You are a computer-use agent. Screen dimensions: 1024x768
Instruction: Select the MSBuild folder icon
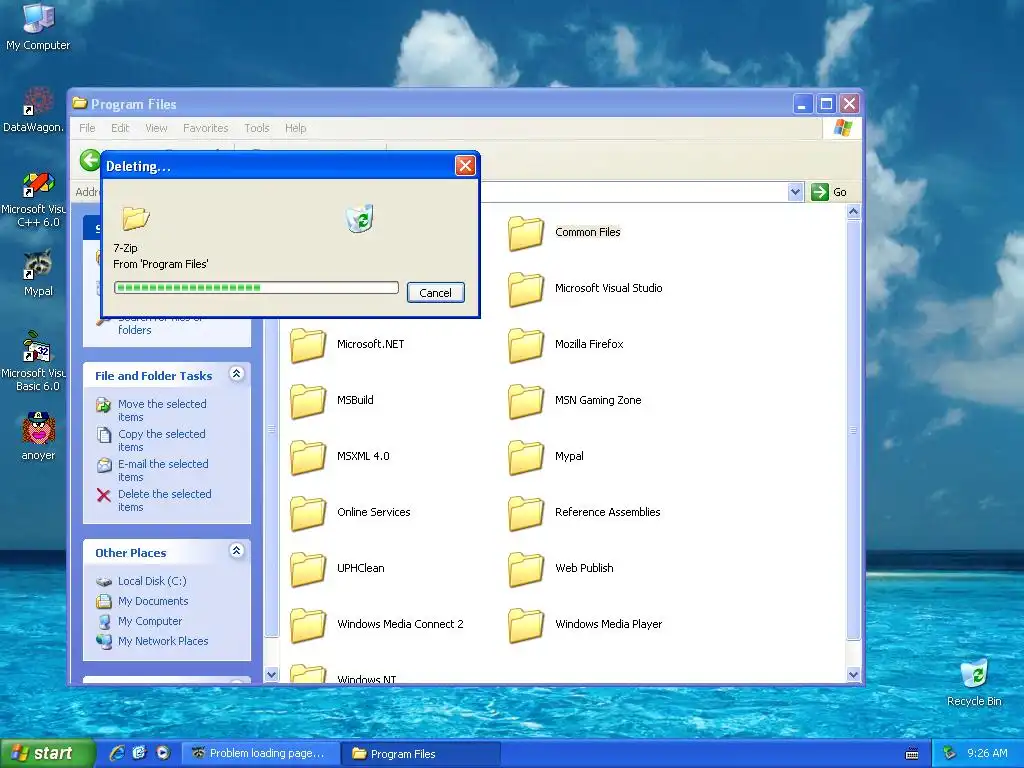click(x=308, y=401)
